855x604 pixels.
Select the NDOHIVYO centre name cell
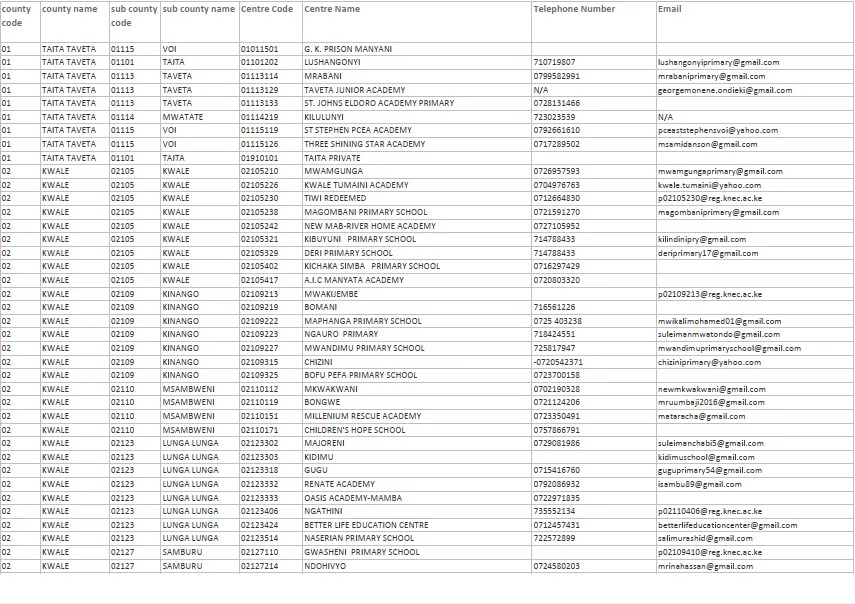325,566
